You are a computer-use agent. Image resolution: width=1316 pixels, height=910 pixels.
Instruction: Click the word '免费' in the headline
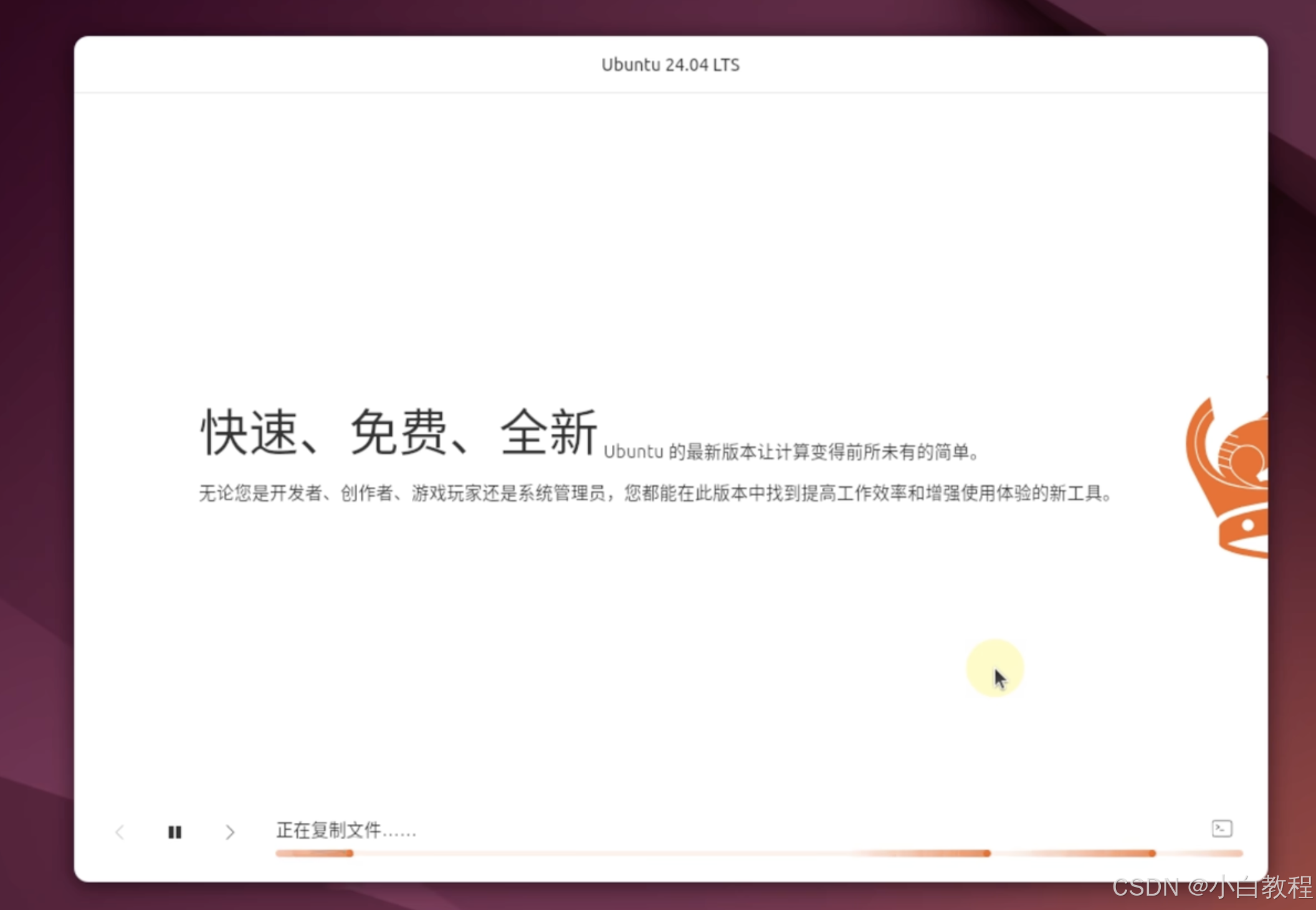399,433
